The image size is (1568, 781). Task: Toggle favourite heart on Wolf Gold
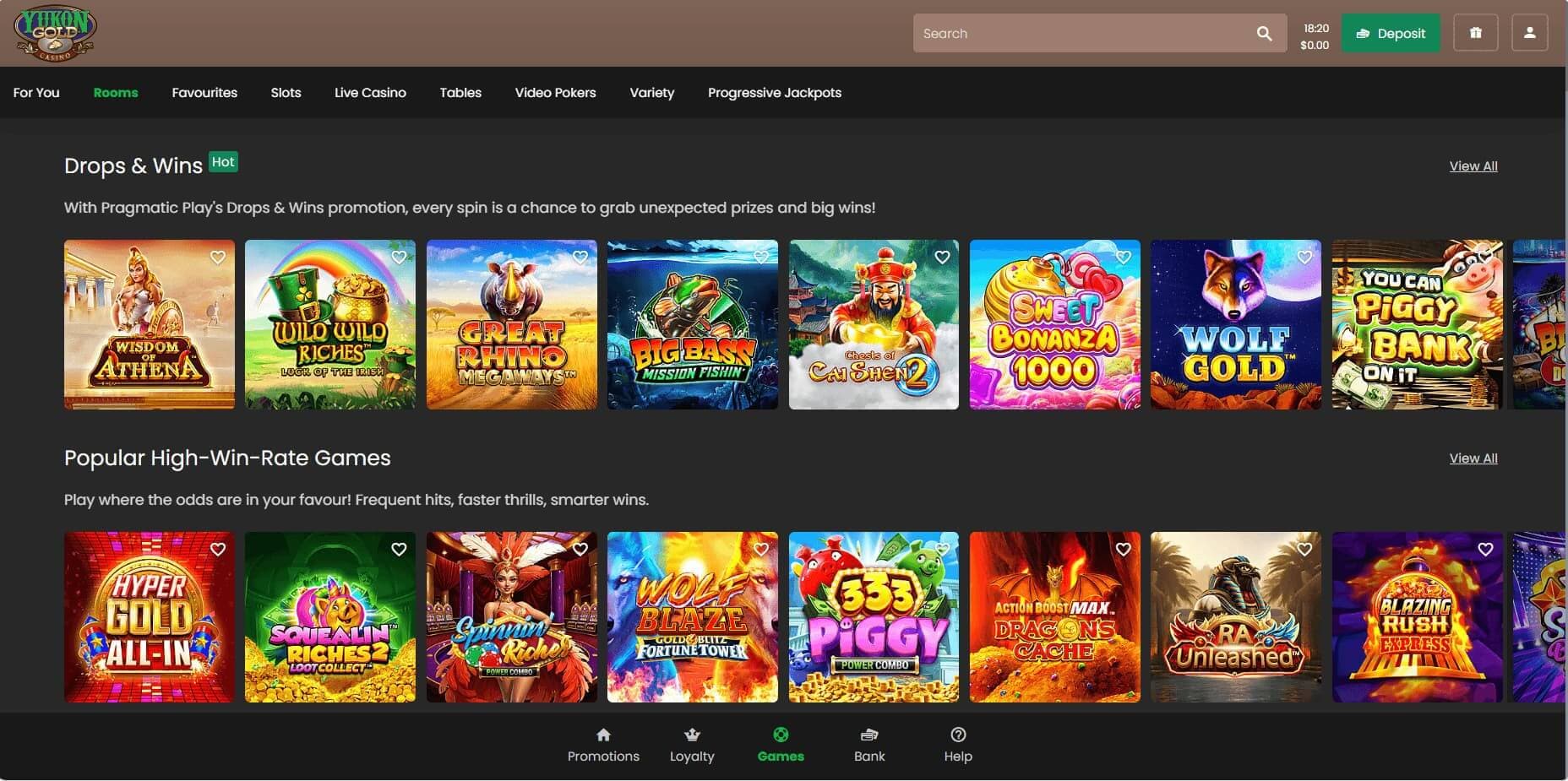[x=1304, y=258]
